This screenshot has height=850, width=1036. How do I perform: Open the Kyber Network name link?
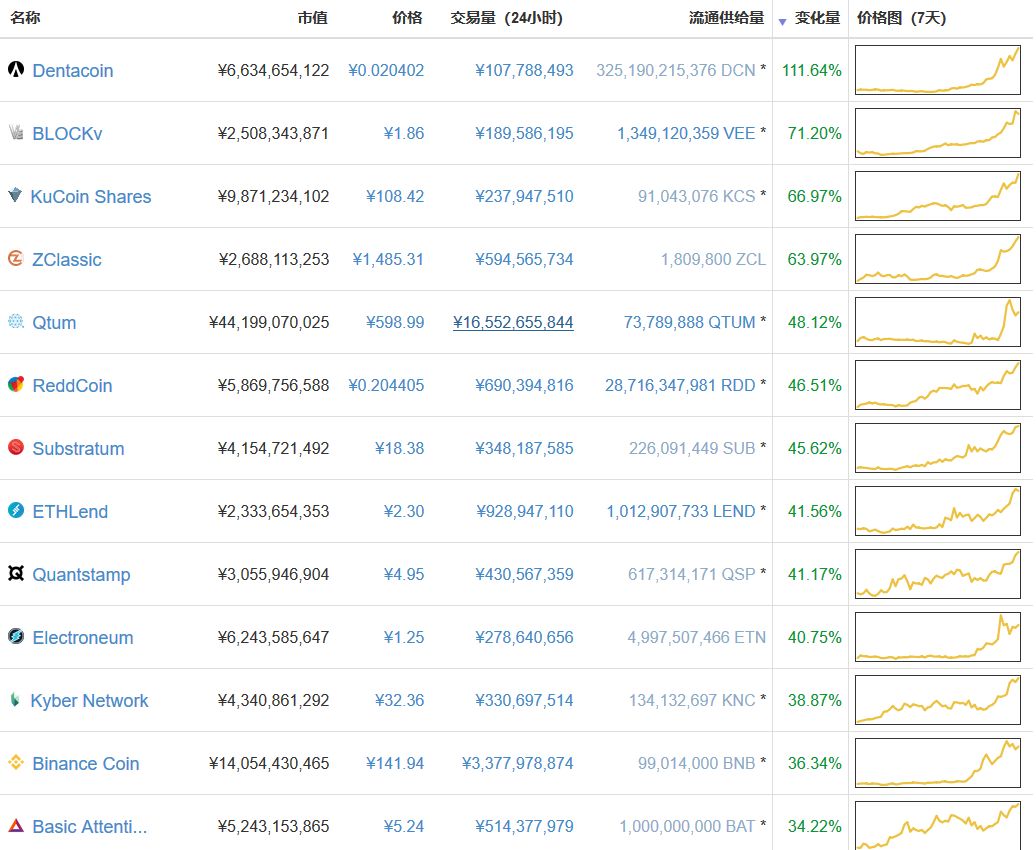pos(89,700)
